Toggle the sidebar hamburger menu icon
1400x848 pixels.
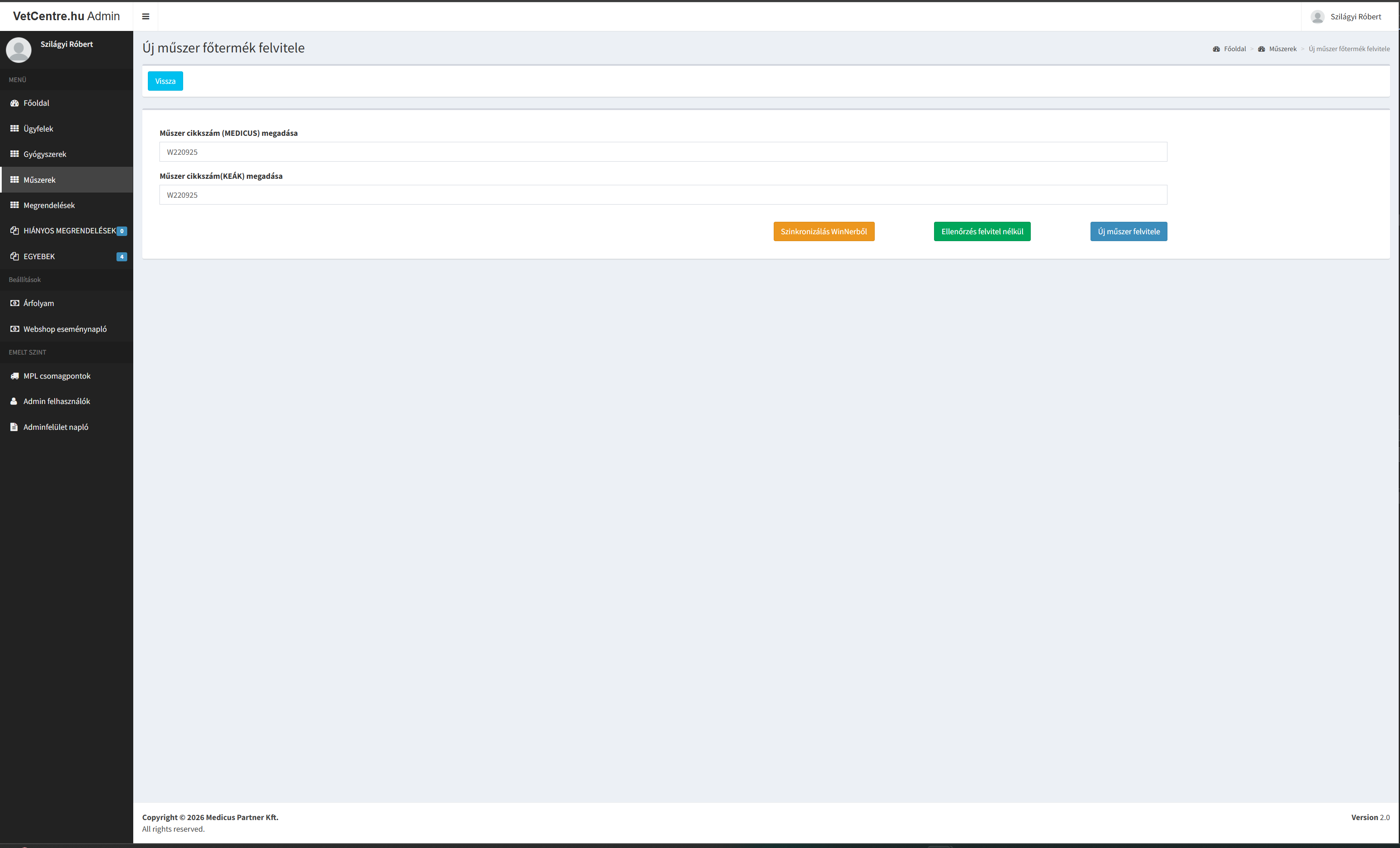pyautogui.click(x=145, y=16)
